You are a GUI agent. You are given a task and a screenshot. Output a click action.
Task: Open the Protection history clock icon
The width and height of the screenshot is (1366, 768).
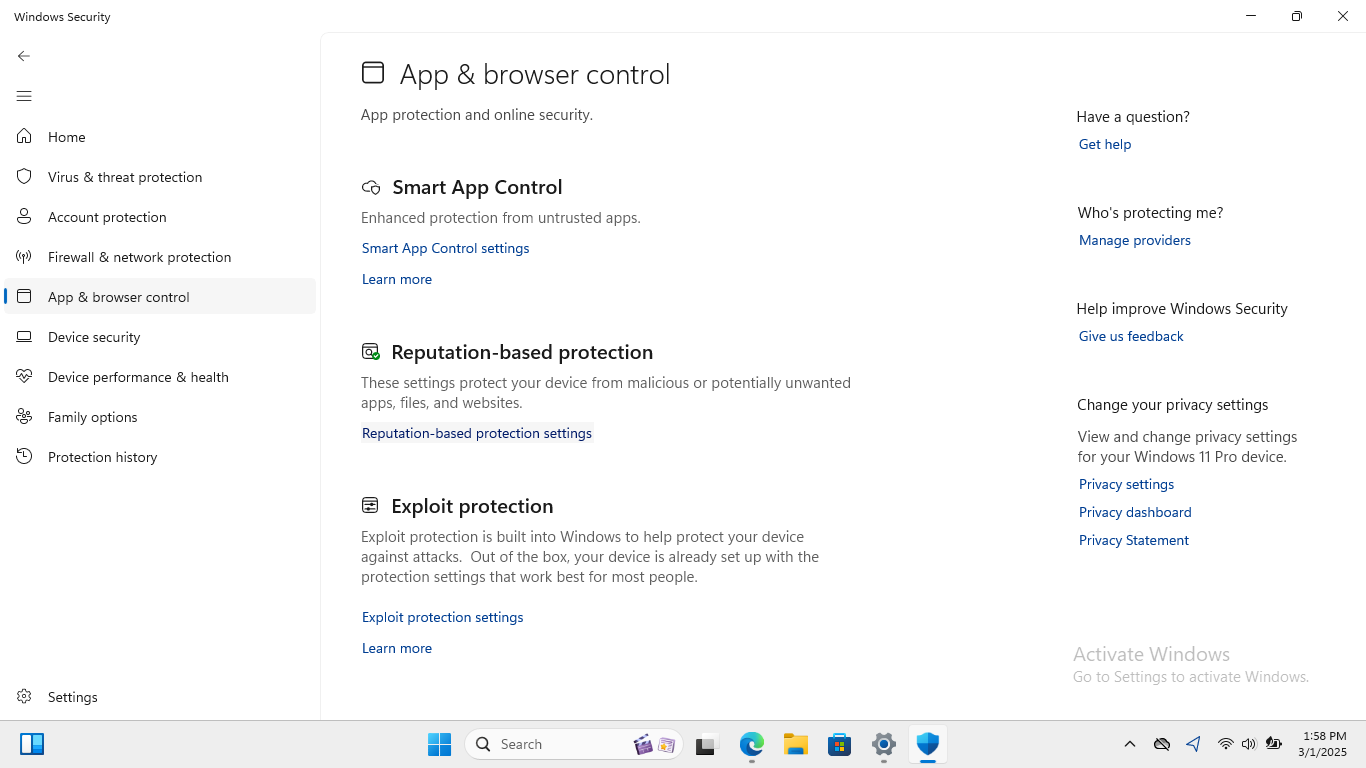coord(24,457)
